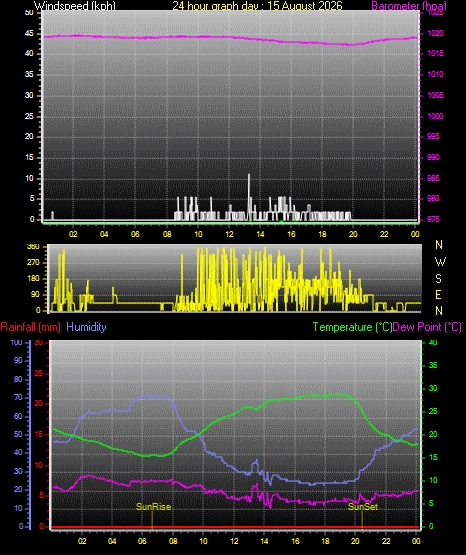Click the "12" hour label under windspeed chart
This screenshot has width=466, height=555.
229,234
